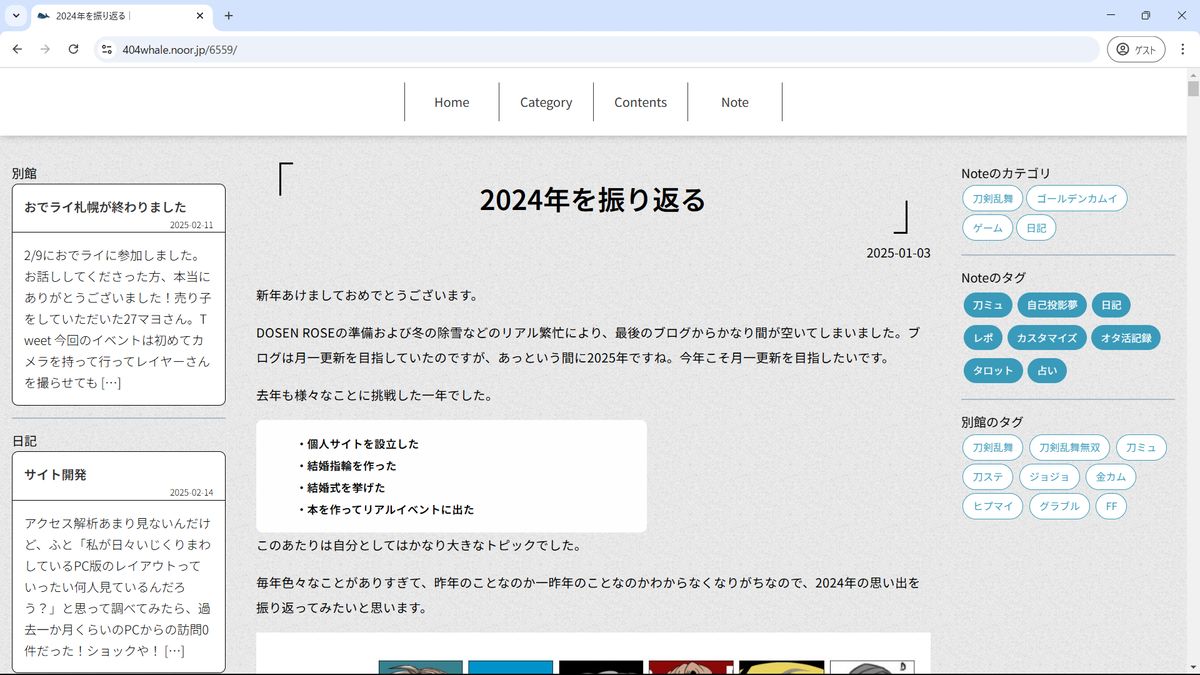
Task: Close the 2024年を振り返る tab
Action: [200, 16]
